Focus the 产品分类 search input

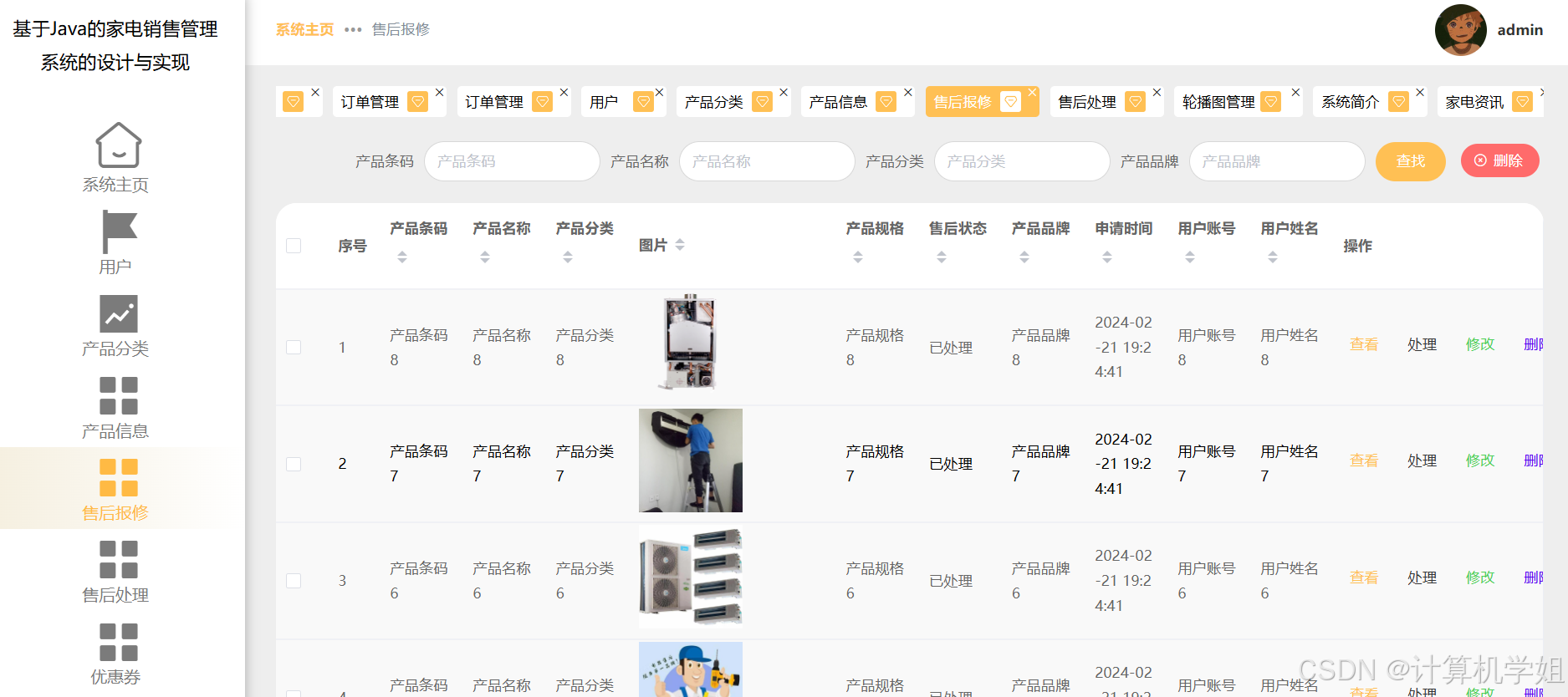(x=1022, y=161)
